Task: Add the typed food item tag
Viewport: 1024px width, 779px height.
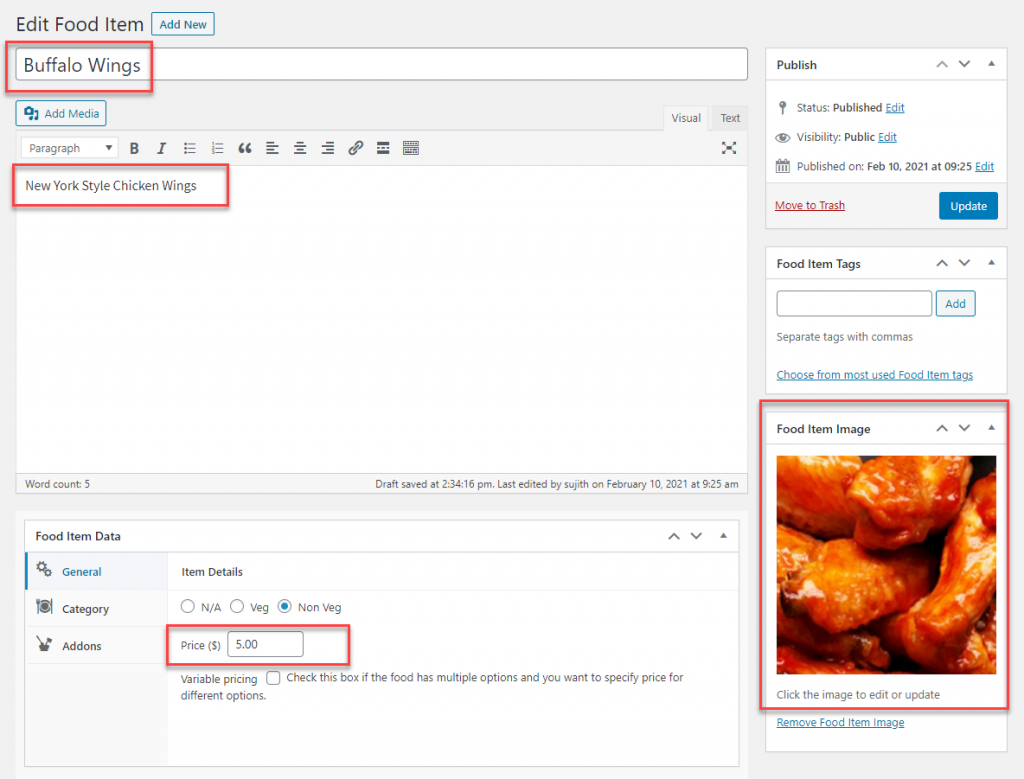Action: click(955, 304)
